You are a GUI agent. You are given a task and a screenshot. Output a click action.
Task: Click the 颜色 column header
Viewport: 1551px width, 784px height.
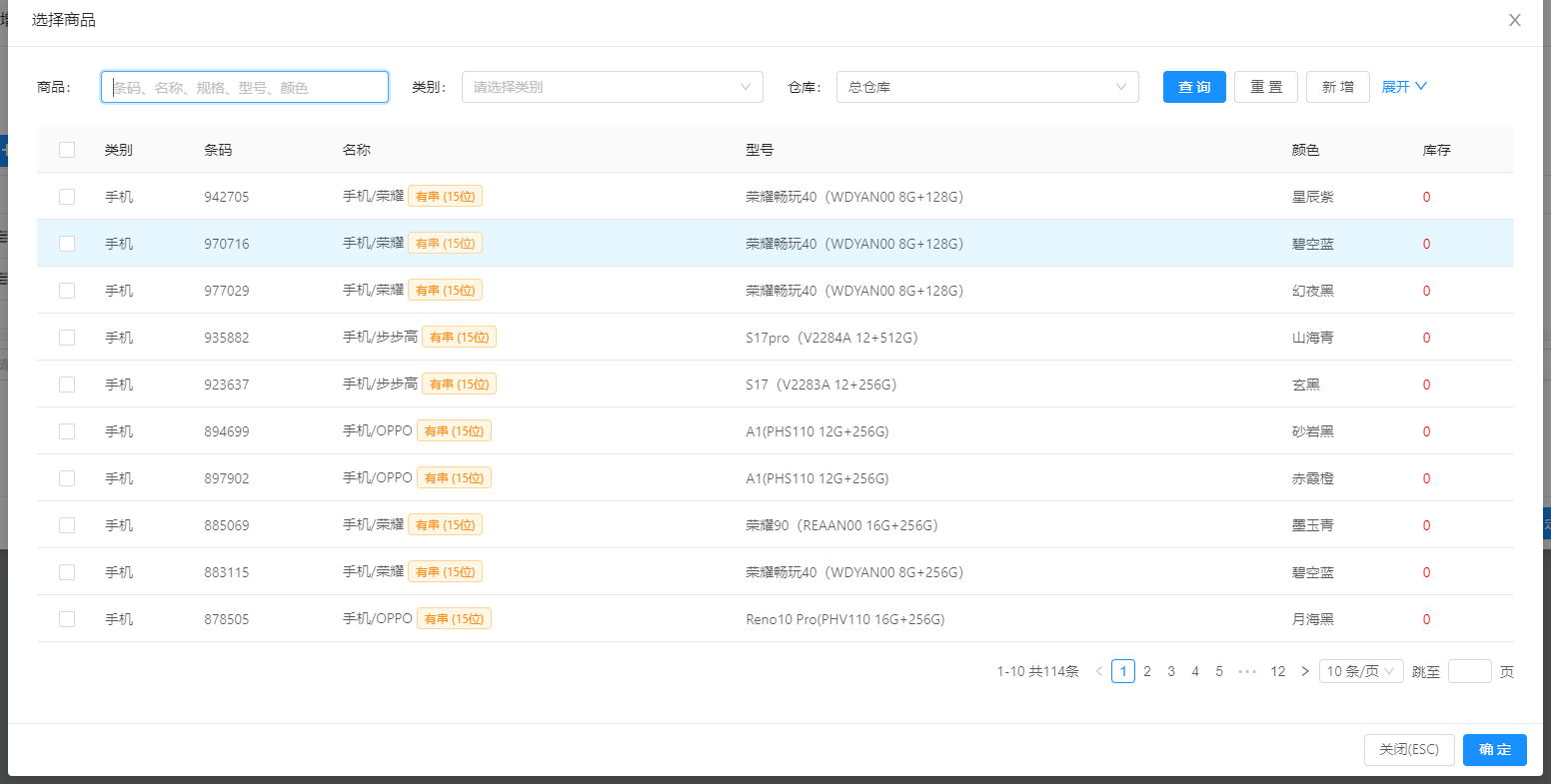pos(1305,150)
